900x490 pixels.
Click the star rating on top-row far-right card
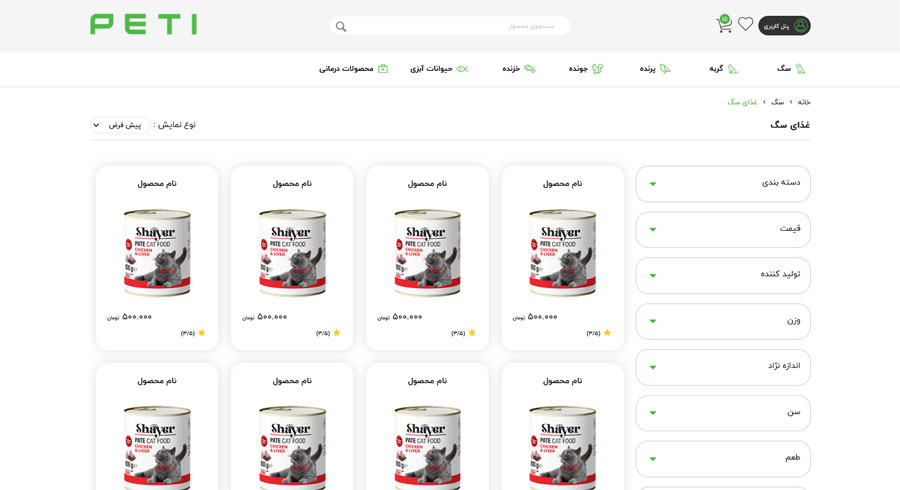599,333
